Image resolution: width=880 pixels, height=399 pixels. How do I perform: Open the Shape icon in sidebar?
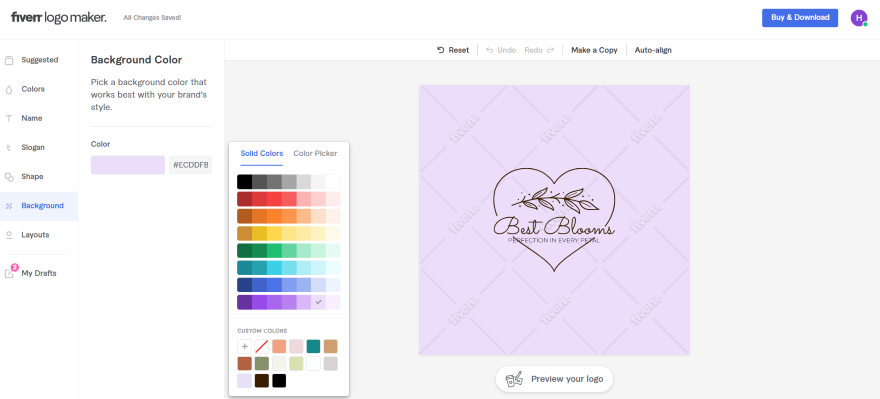click(9, 177)
